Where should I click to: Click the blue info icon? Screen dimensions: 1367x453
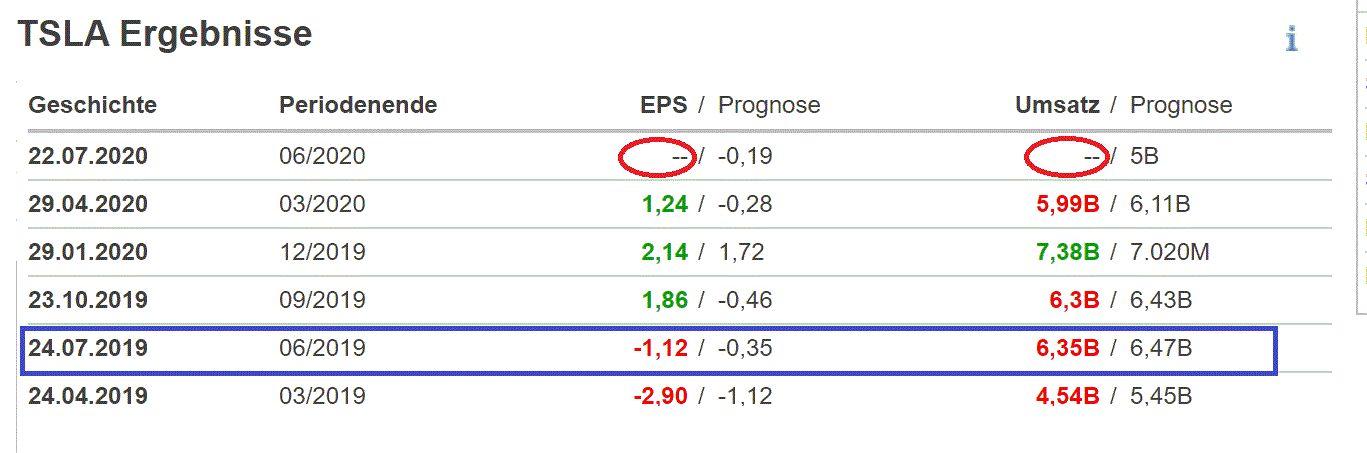pyautogui.click(x=1291, y=40)
